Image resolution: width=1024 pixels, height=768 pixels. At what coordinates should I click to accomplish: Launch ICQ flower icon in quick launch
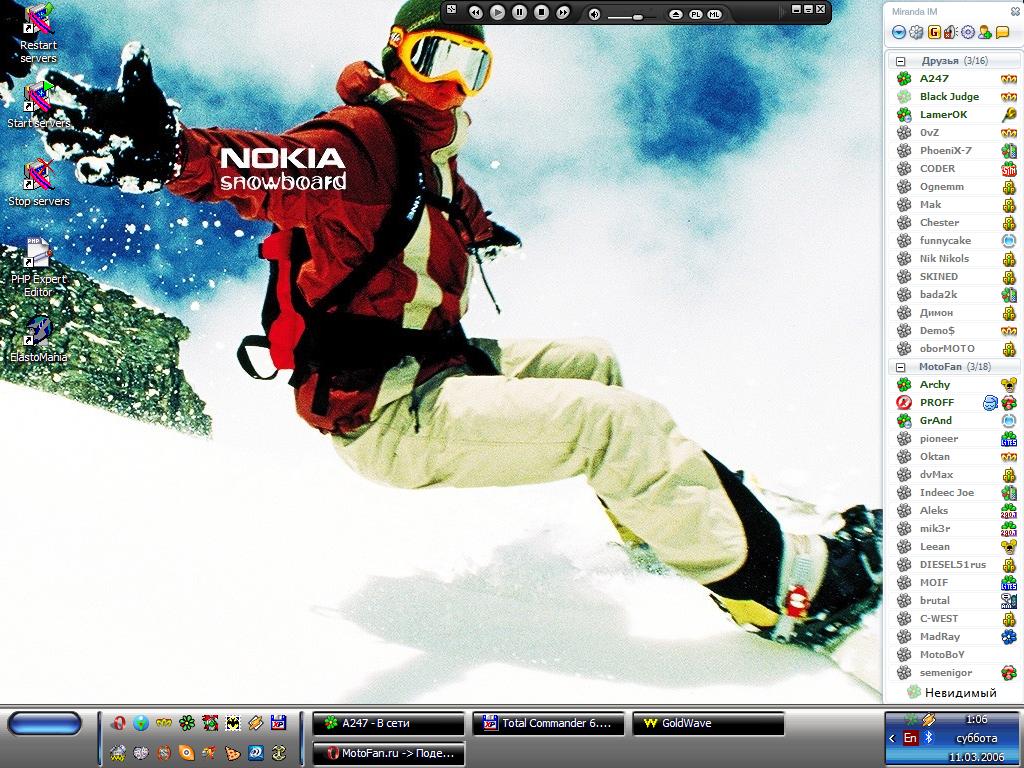point(187,723)
